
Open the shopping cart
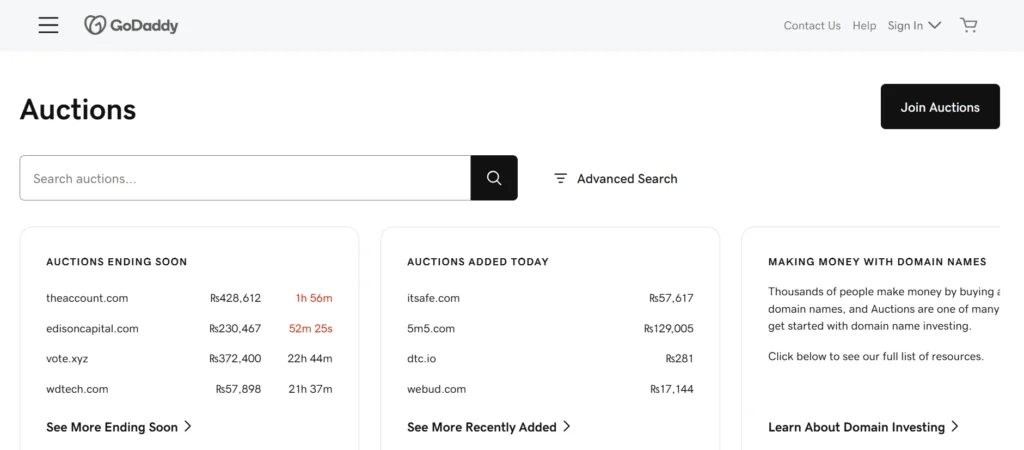tap(968, 25)
